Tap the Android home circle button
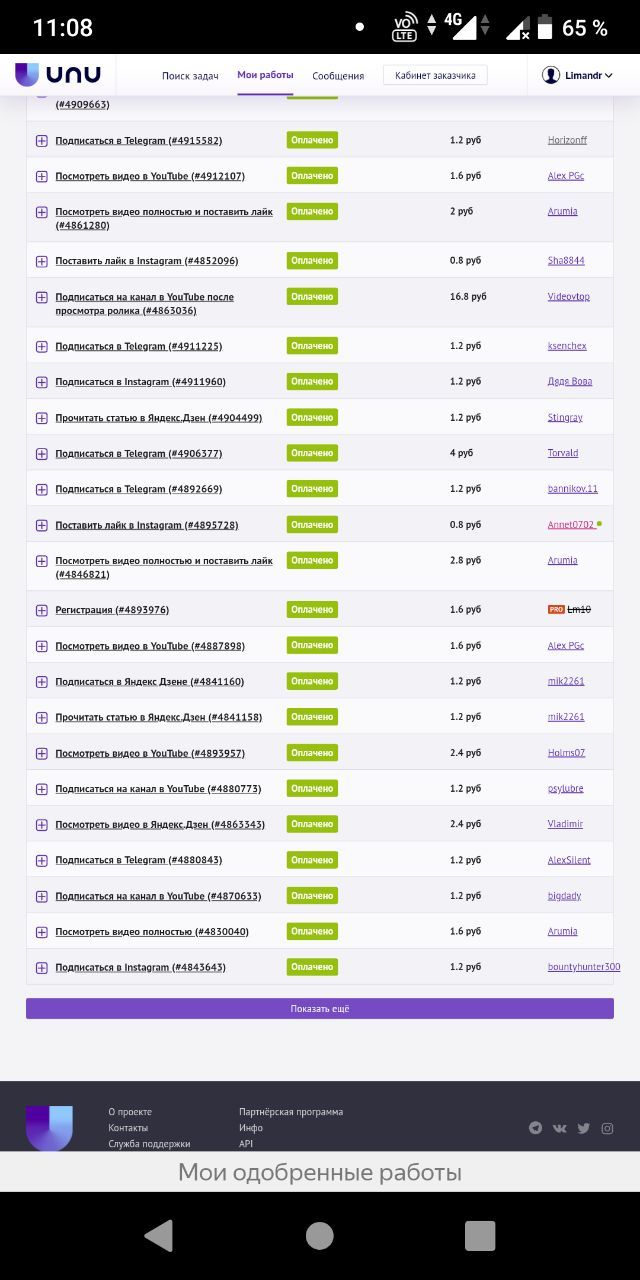The image size is (640, 1280). 320,1236
